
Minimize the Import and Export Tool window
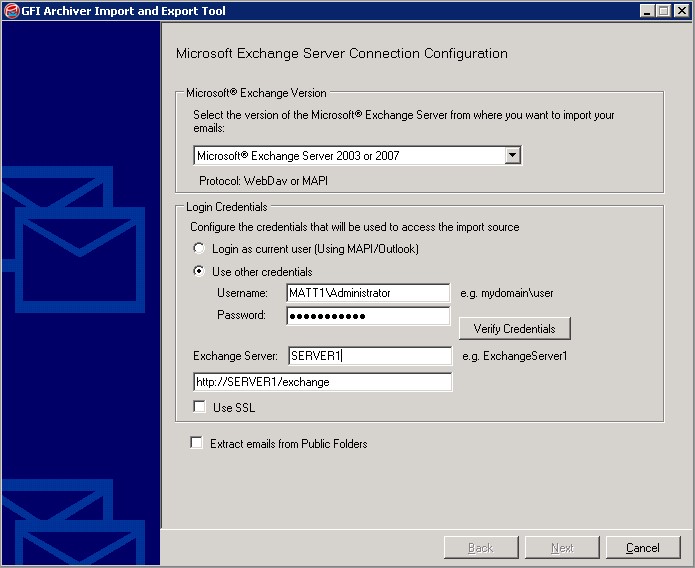647,11
